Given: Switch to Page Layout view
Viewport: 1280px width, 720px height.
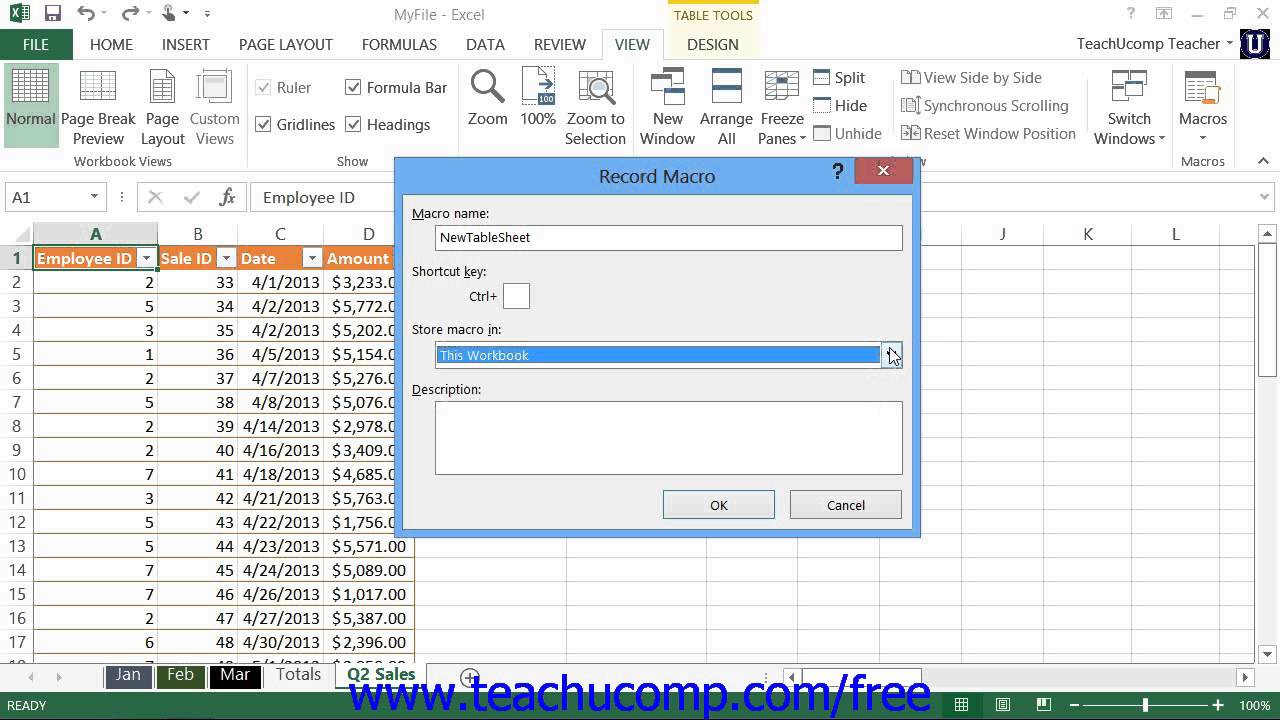Looking at the screenshot, I should 162,108.
